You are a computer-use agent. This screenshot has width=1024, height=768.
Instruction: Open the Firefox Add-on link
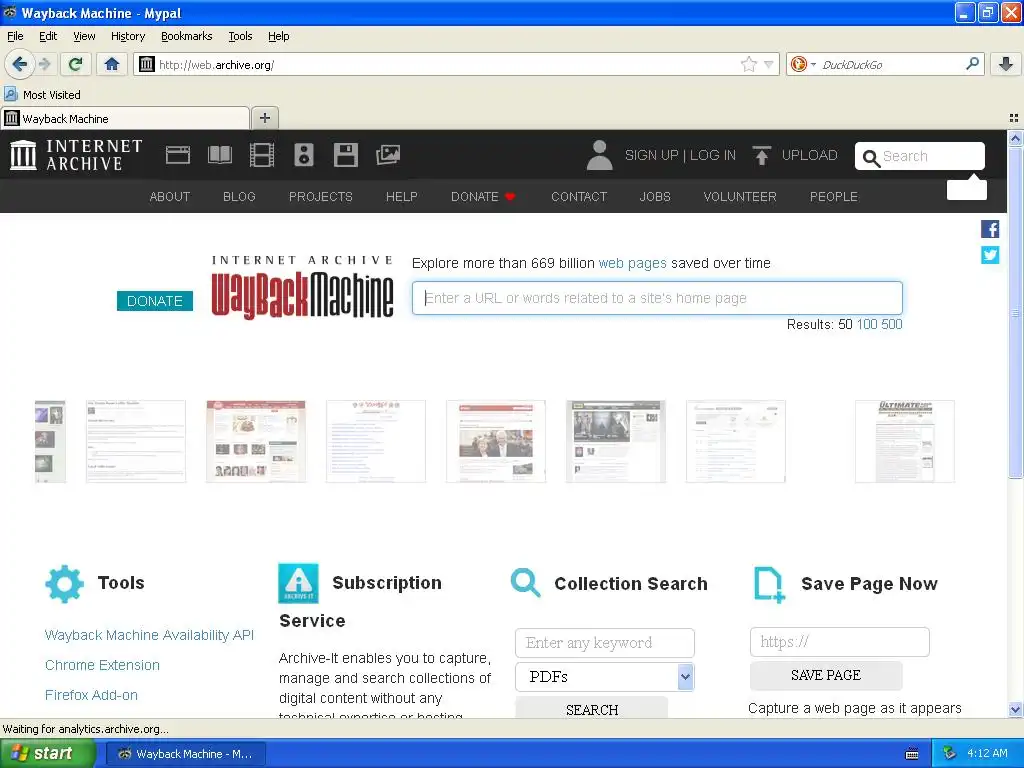pos(91,696)
